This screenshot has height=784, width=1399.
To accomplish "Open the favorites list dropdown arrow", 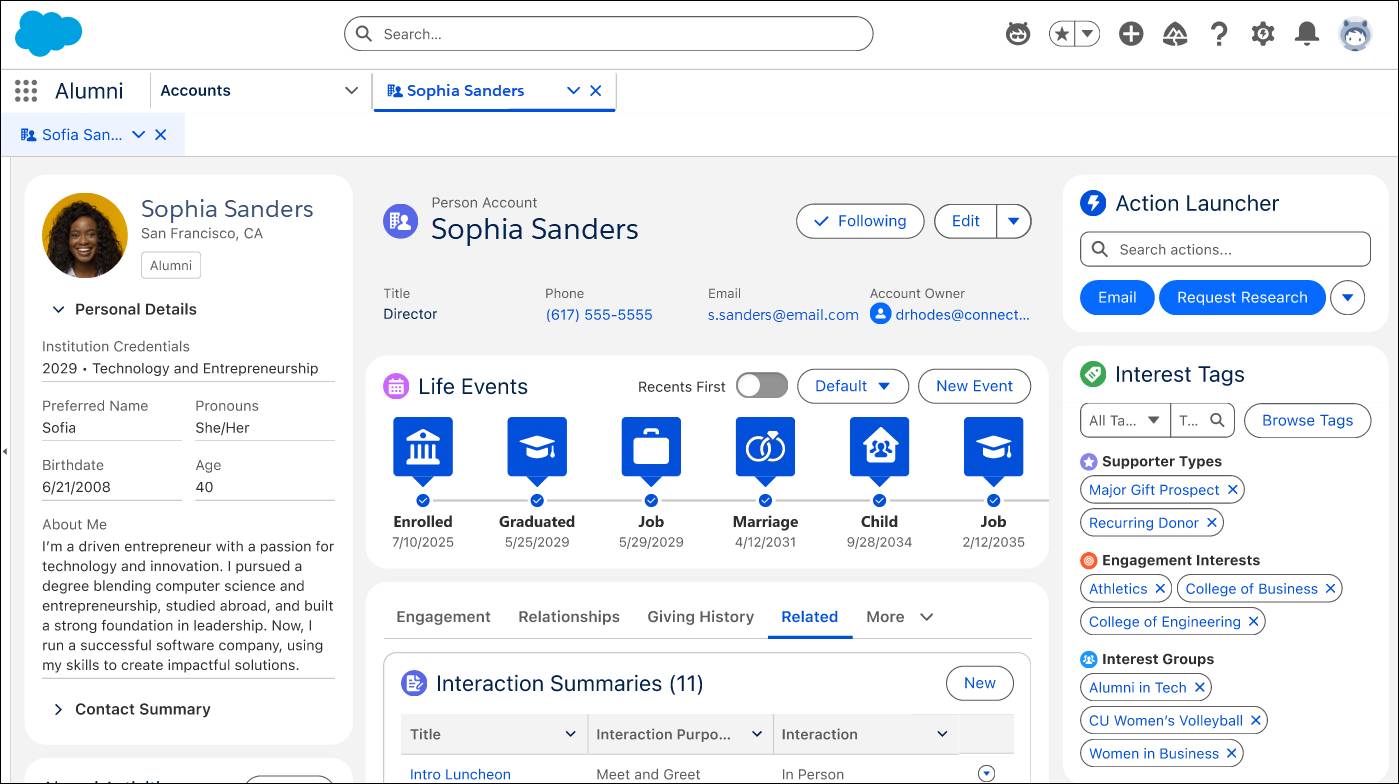I will (1088, 34).
